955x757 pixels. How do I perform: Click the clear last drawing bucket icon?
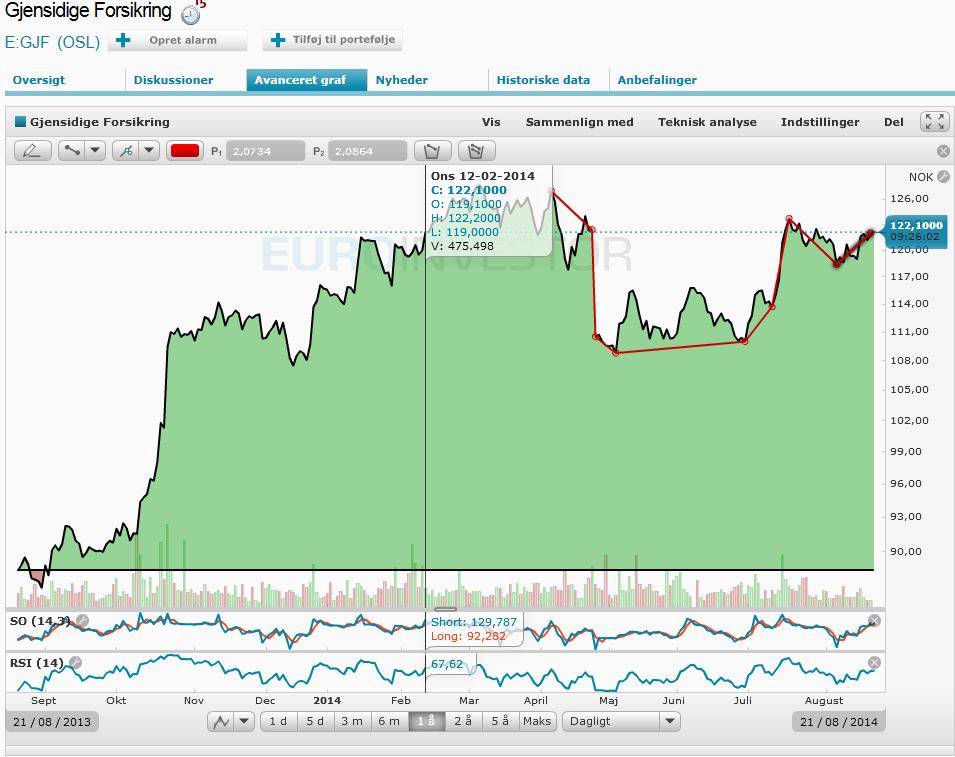pos(432,150)
